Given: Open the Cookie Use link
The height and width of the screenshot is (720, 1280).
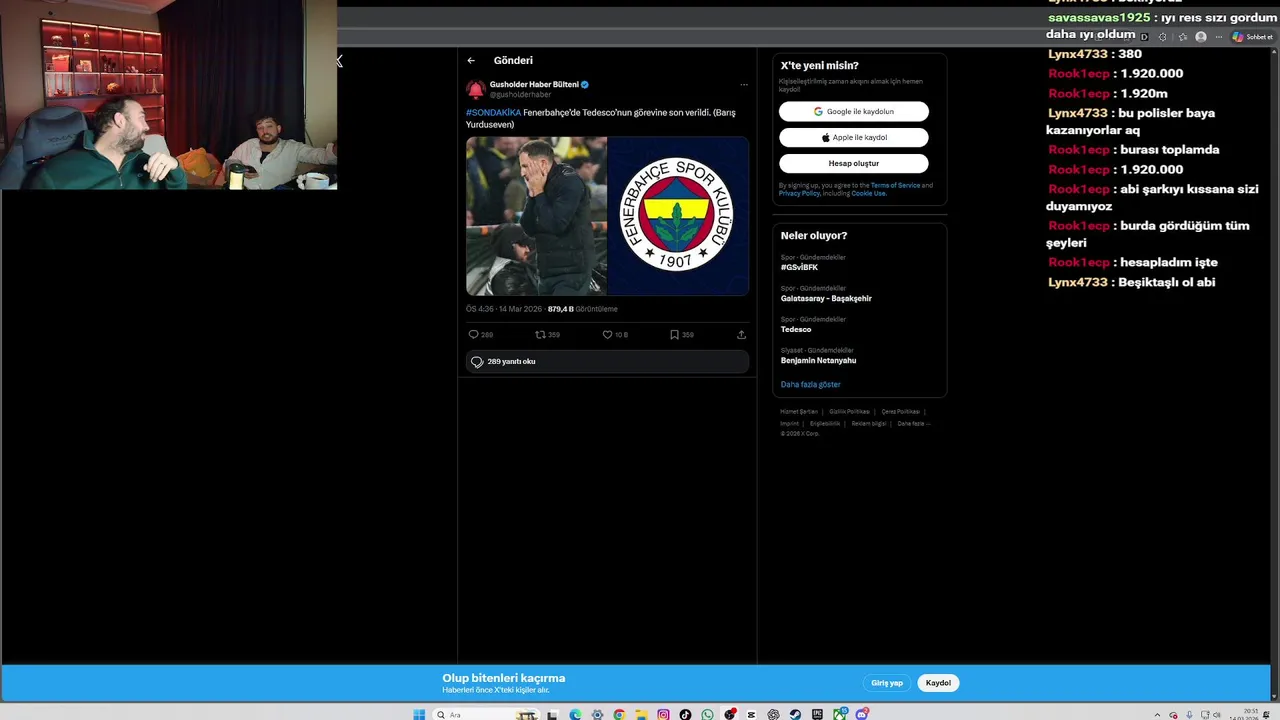Looking at the screenshot, I should tap(868, 193).
